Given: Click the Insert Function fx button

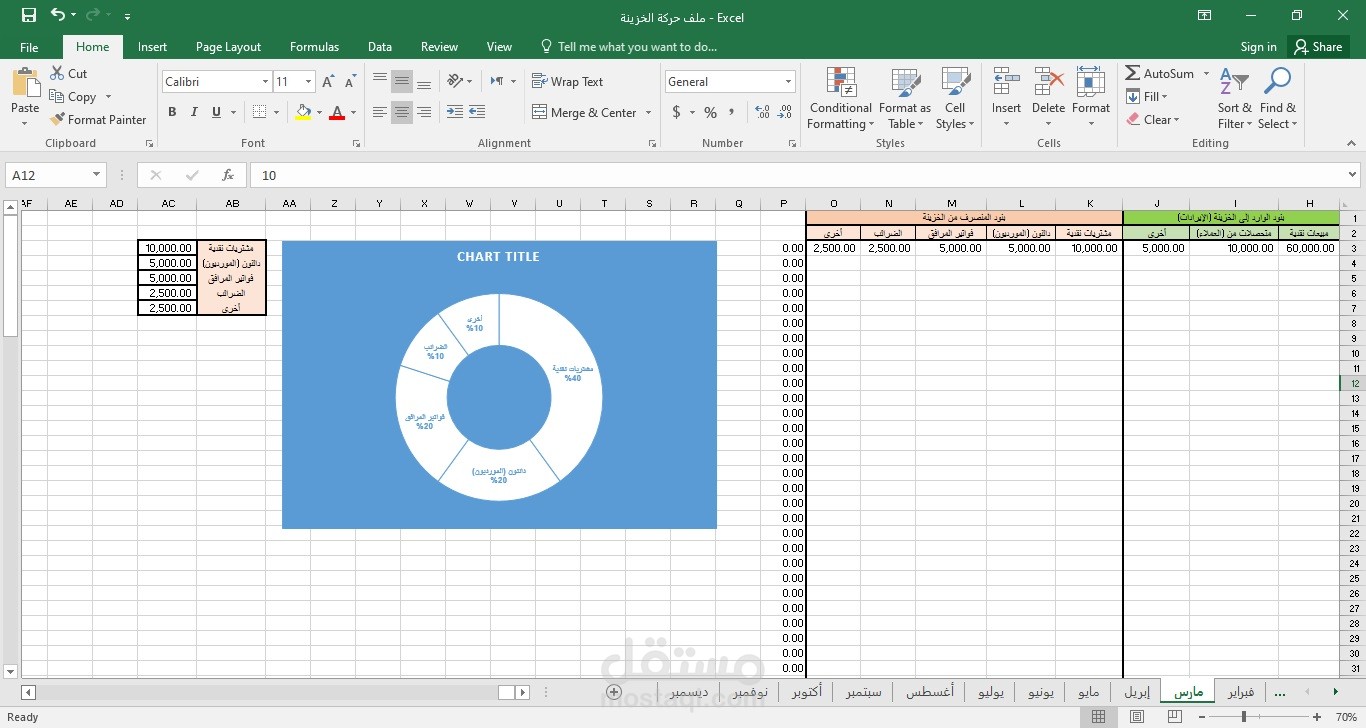Looking at the screenshot, I should pyautogui.click(x=228, y=175).
